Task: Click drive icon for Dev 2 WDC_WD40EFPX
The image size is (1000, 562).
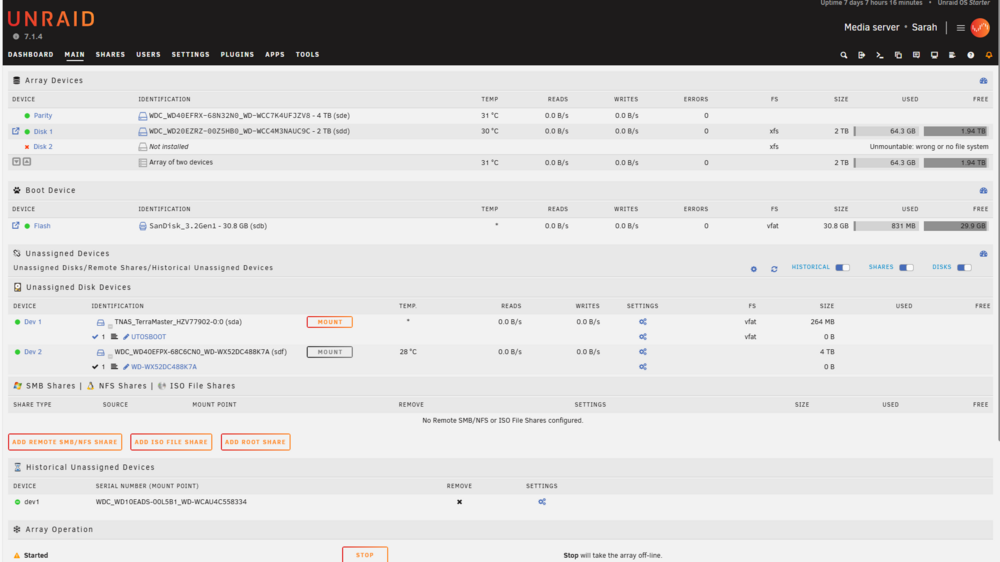Action: [100, 353]
